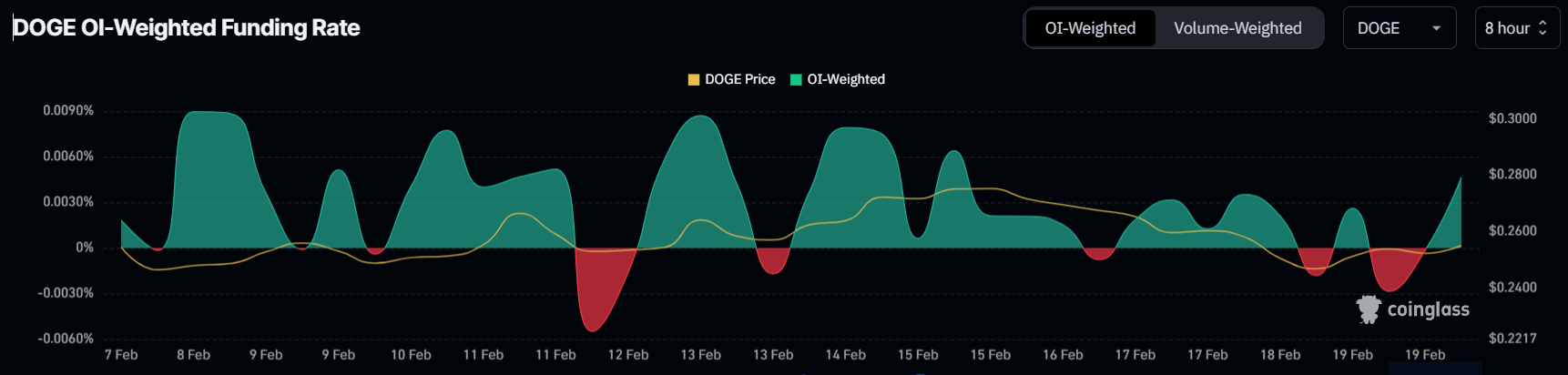
Task: Click the 12 Feb x-axis label
Action: point(628,355)
